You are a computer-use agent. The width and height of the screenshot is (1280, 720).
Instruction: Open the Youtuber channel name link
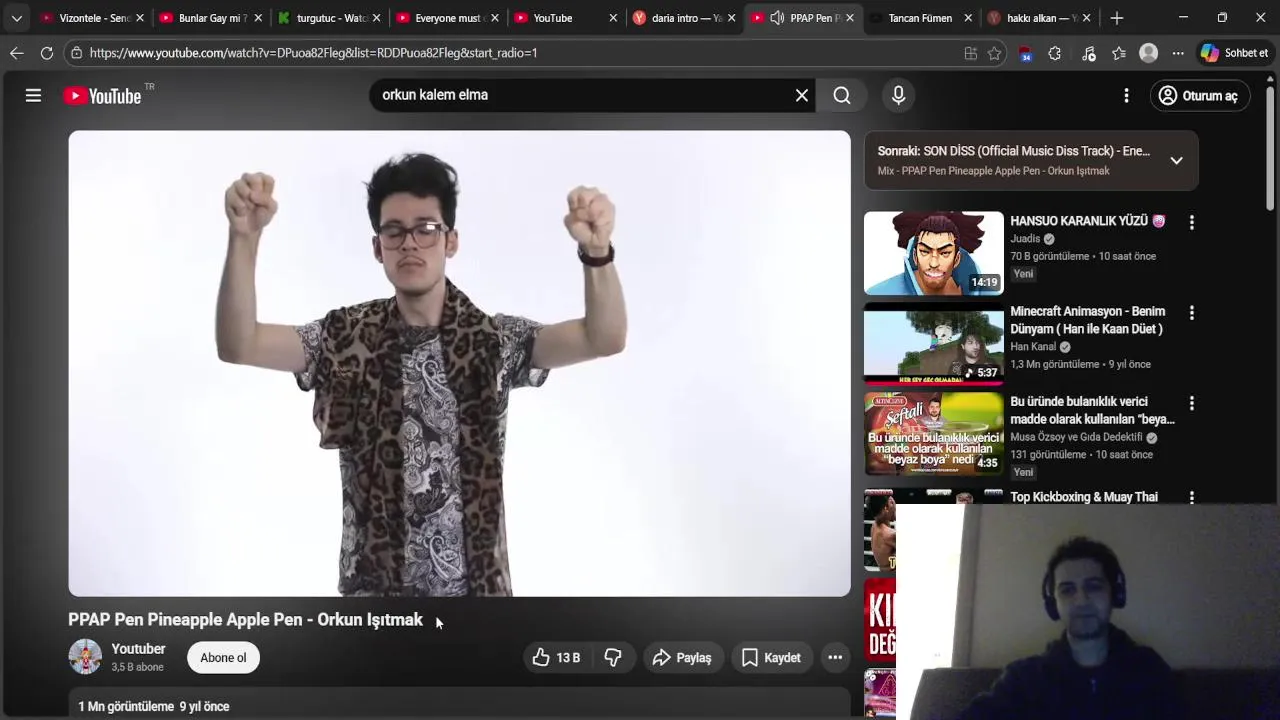(x=138, y=649)
